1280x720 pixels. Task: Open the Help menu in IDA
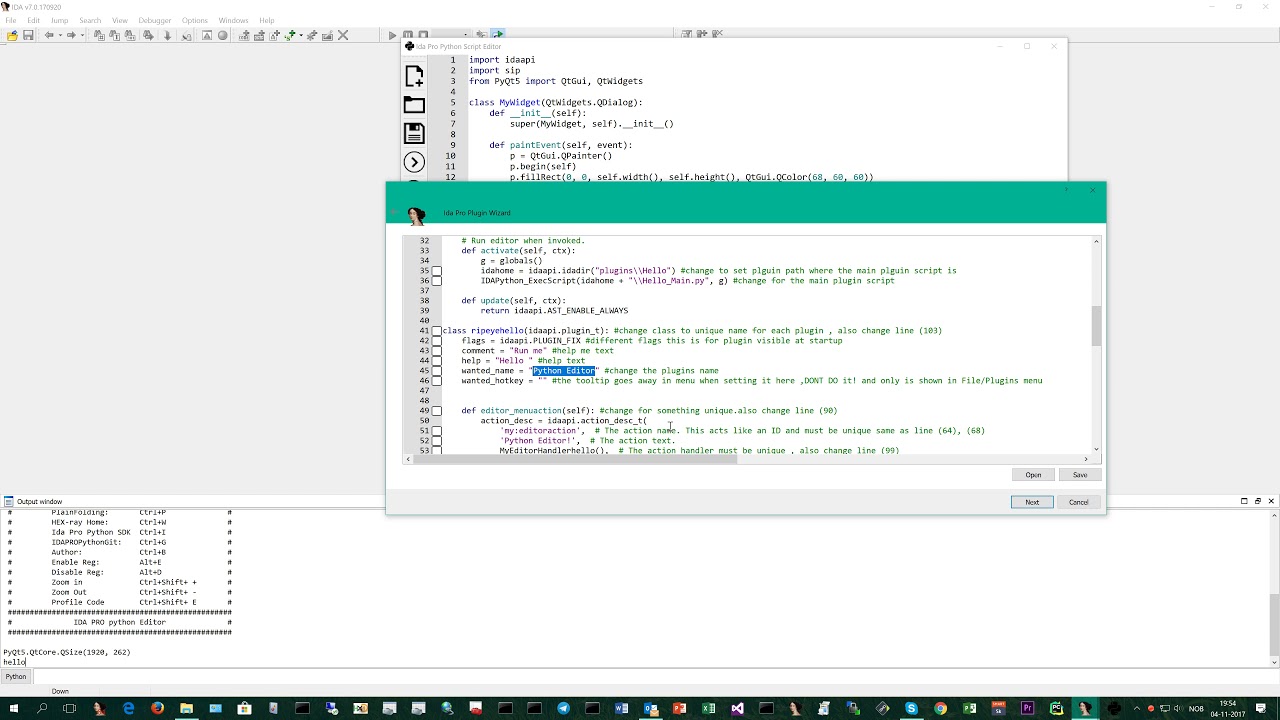[267, 20]
